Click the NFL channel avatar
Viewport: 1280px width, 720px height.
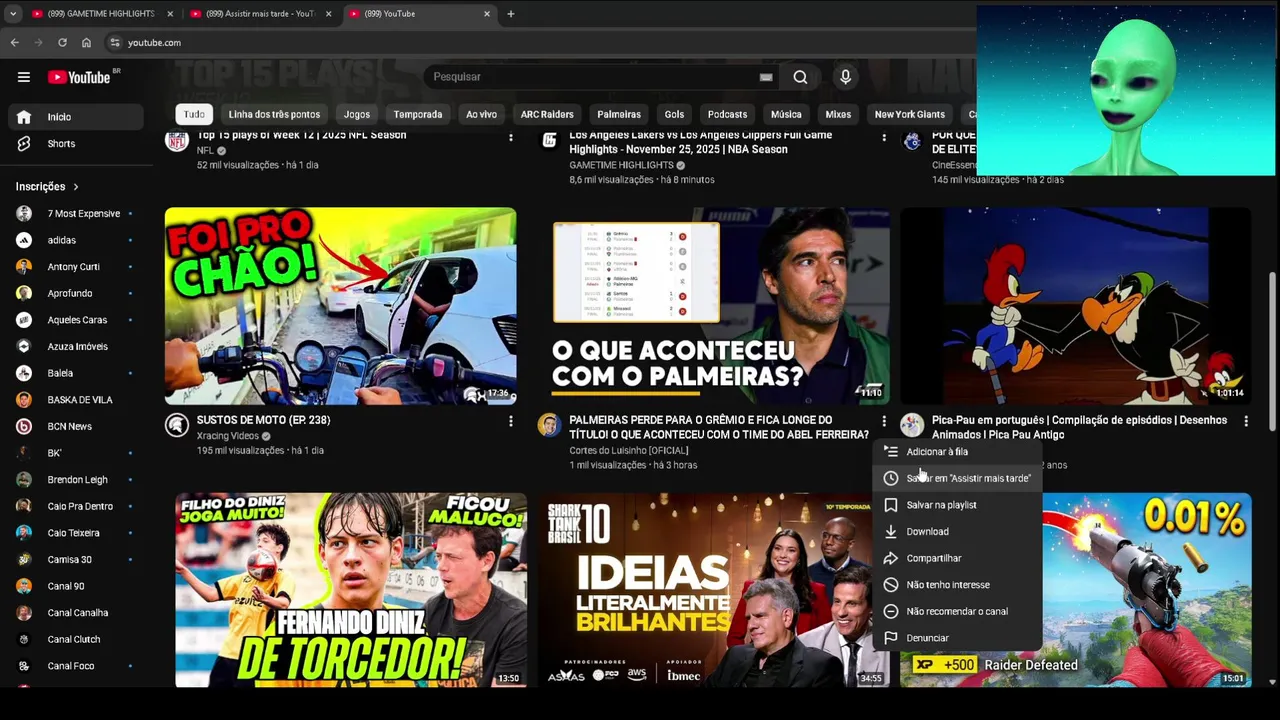tap(177, 140)
